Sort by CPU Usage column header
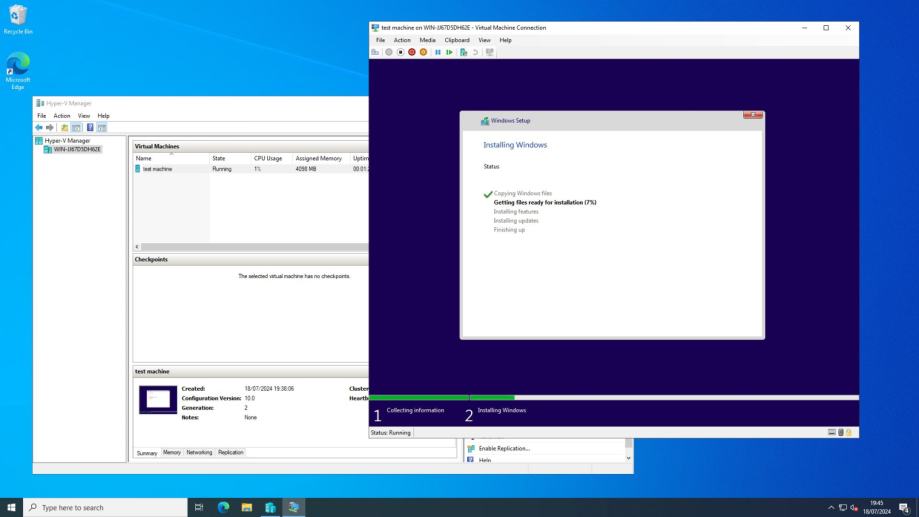 click(x=267, y=158)
